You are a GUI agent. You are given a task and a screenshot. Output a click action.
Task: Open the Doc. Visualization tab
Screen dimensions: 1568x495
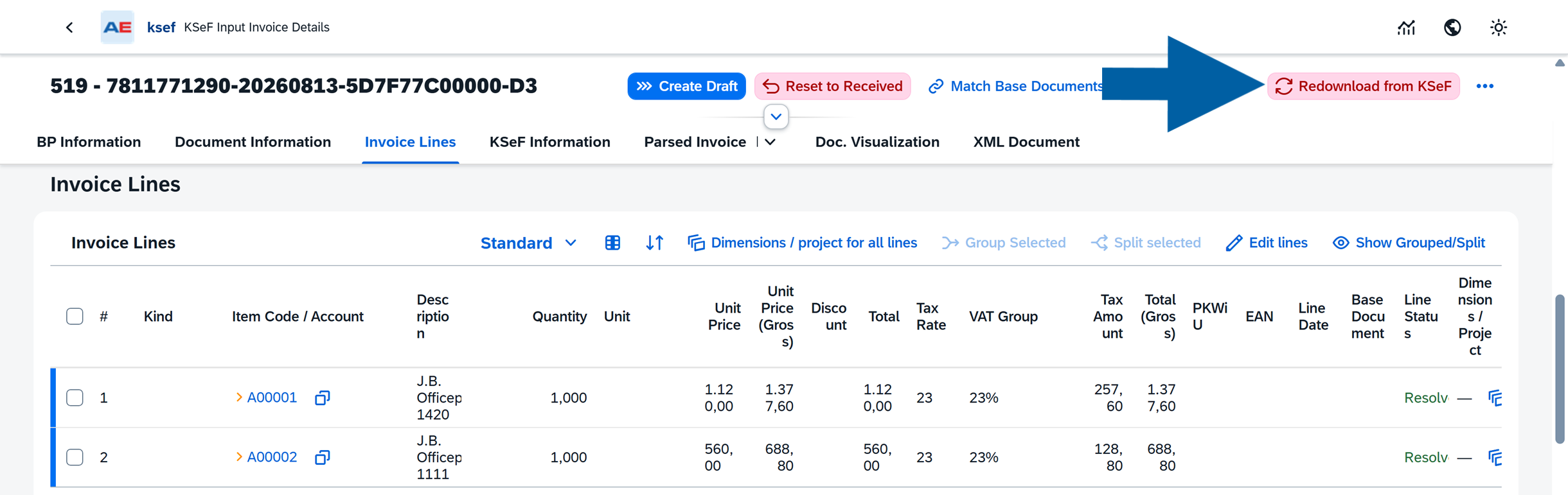[877, 142]
